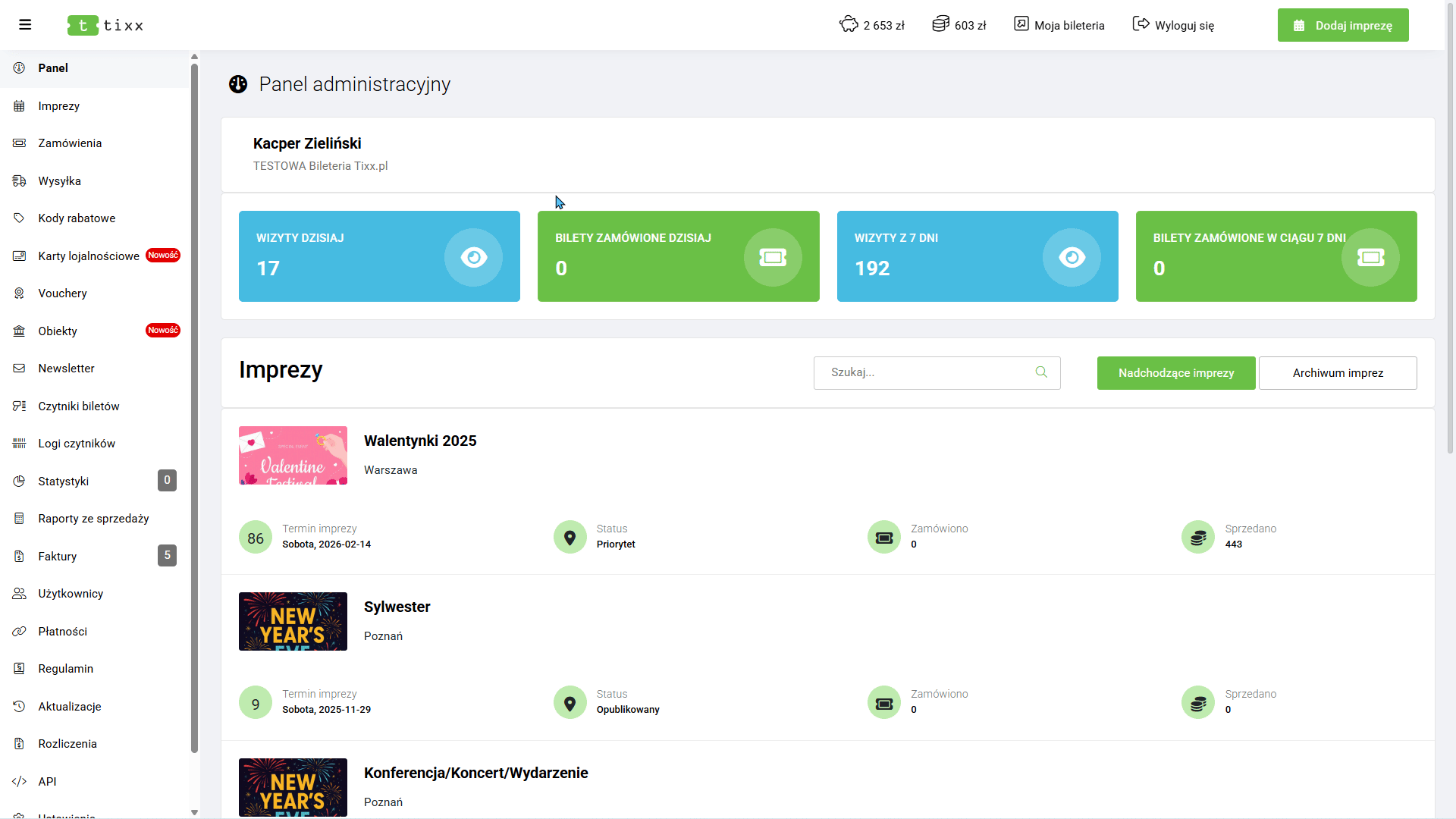The image size is (1456, 819).
Task: Open Moja bileteria link
Action: pos(1059,25)
